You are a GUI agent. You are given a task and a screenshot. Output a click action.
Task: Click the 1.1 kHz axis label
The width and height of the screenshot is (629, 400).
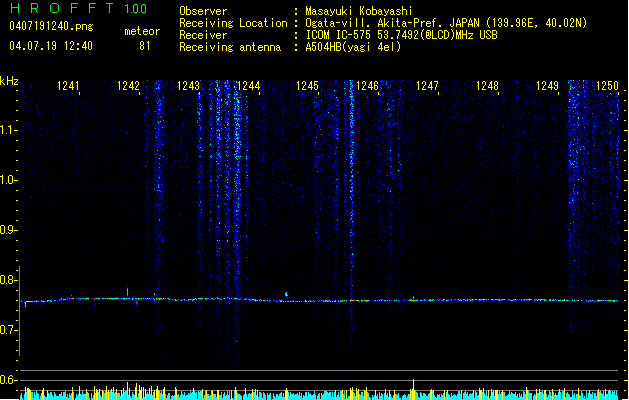click(8, 130)
